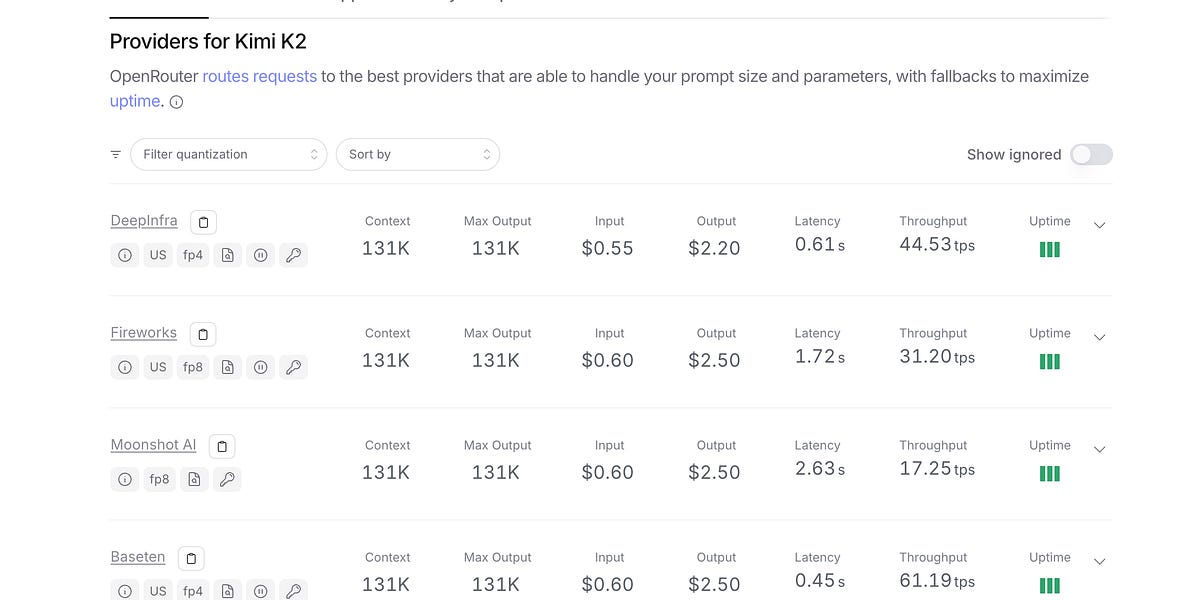The width and height of the screenshot is (1200, 600).
Task: Click the key icon in Fireworks row
Action: click(293, 367)
